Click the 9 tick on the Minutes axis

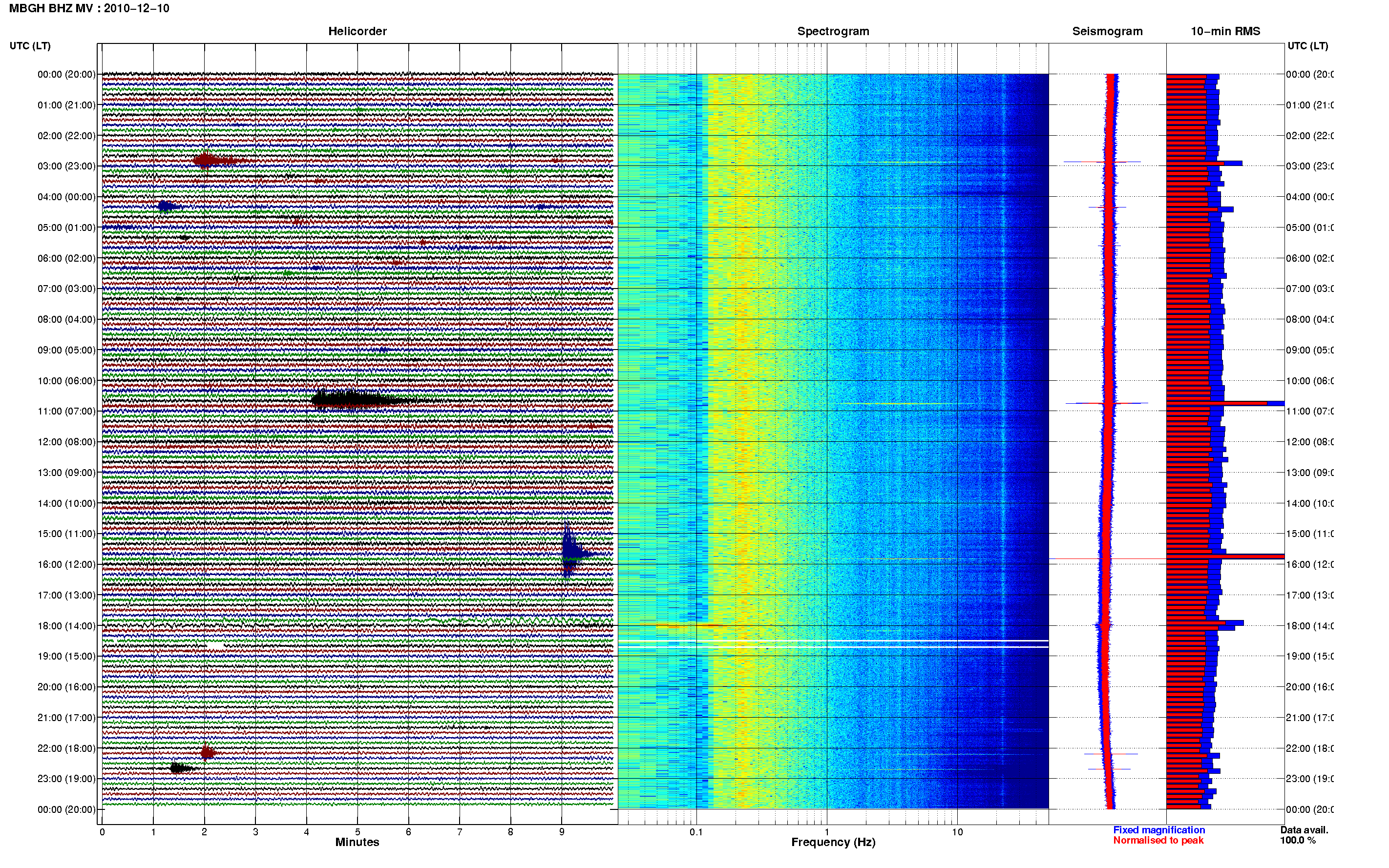(x=562, y=832)
